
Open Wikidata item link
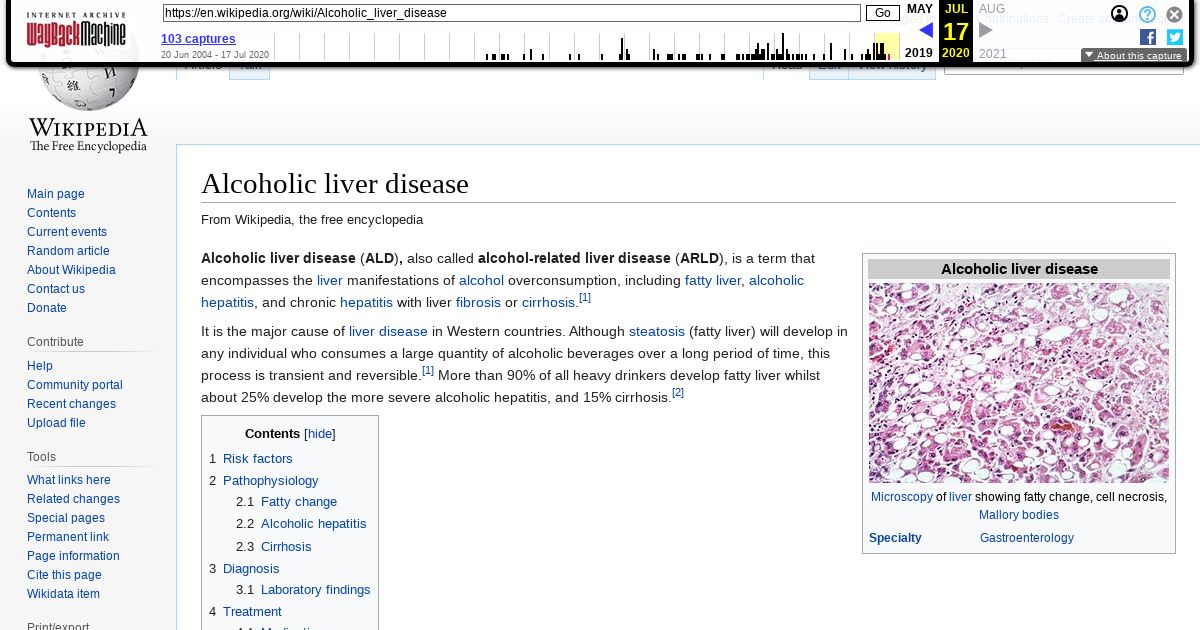63,594
